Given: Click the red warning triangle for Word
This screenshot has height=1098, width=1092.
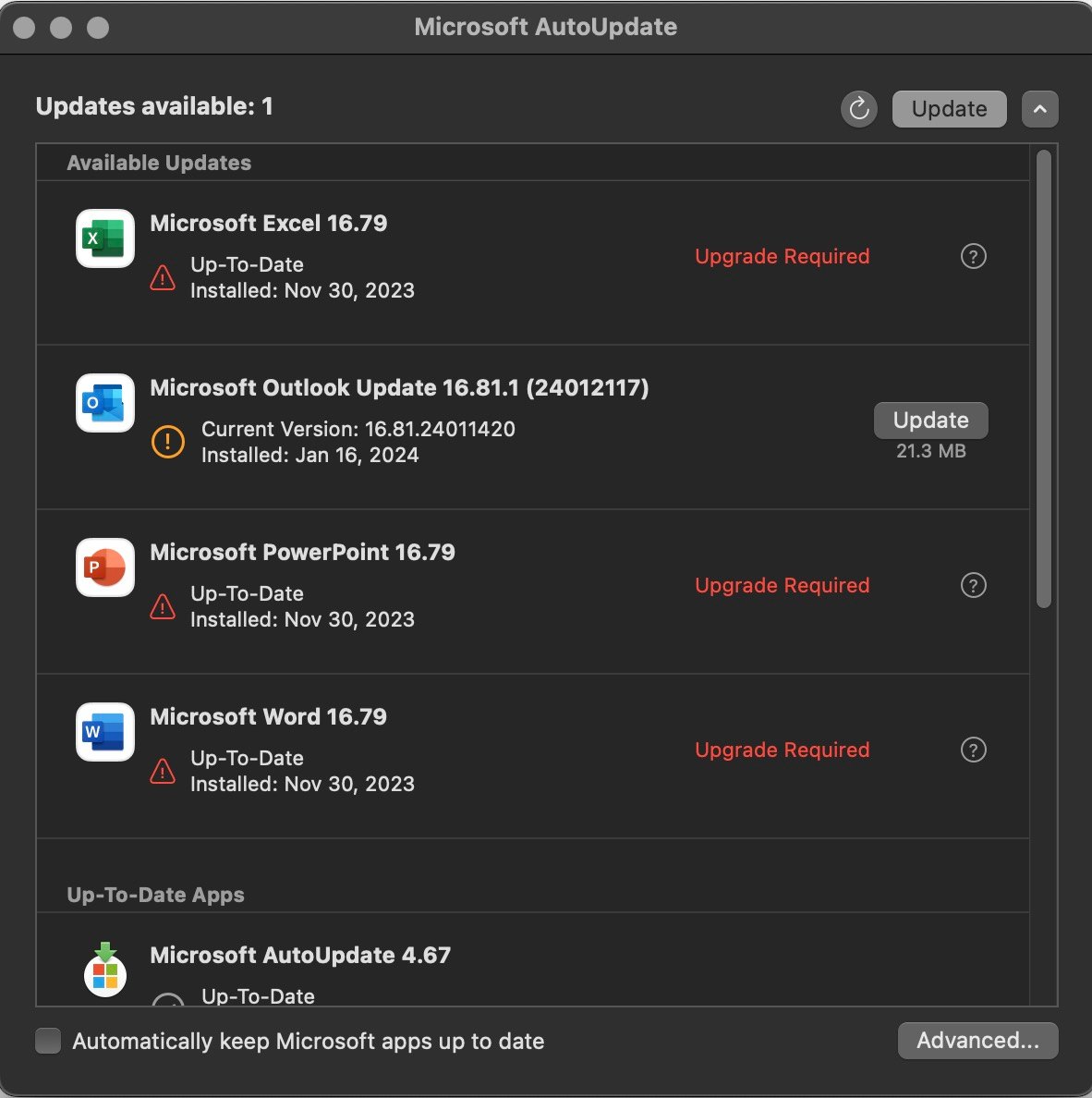Looking at the screenshot, I should pos(163,772).
